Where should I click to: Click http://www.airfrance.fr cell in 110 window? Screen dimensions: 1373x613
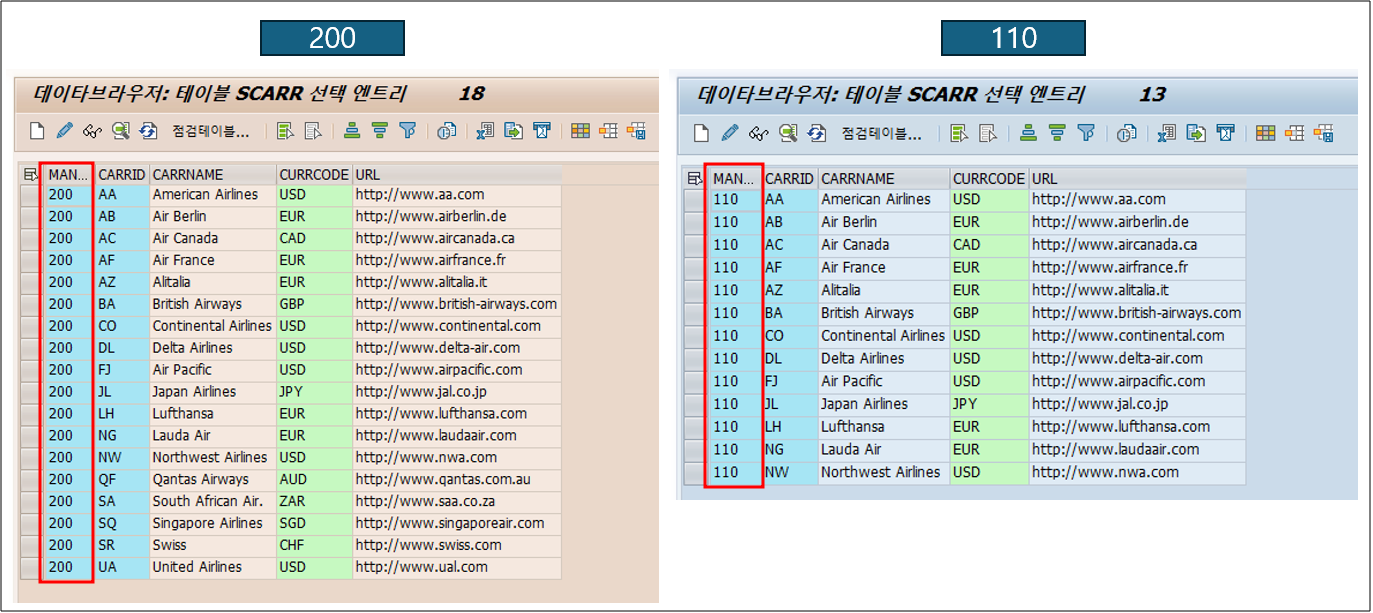coord(1138,267)
